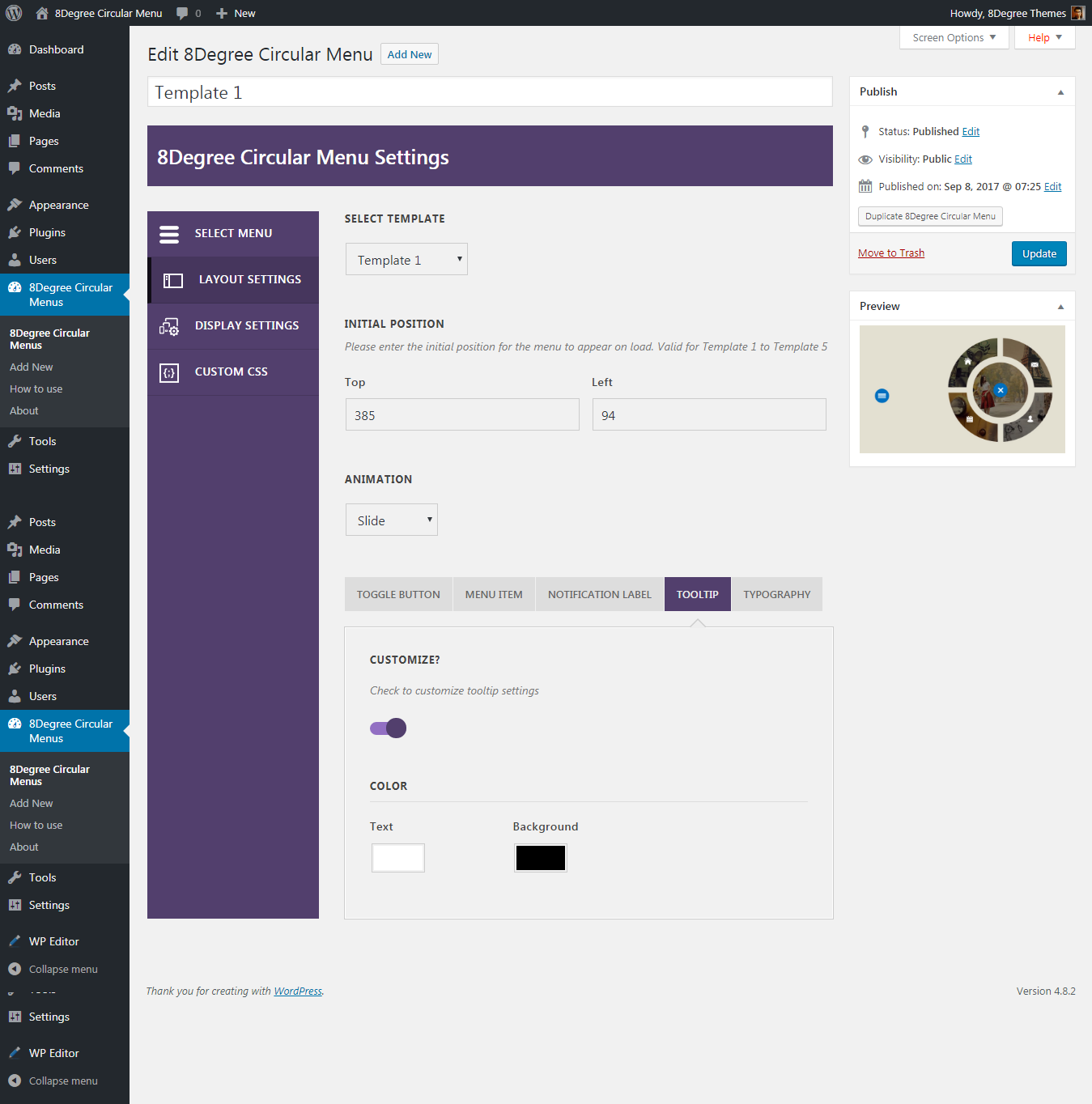
Task: Click the Howdy, 8Degree Themes account text
Action: click(x=1008, y=13)
